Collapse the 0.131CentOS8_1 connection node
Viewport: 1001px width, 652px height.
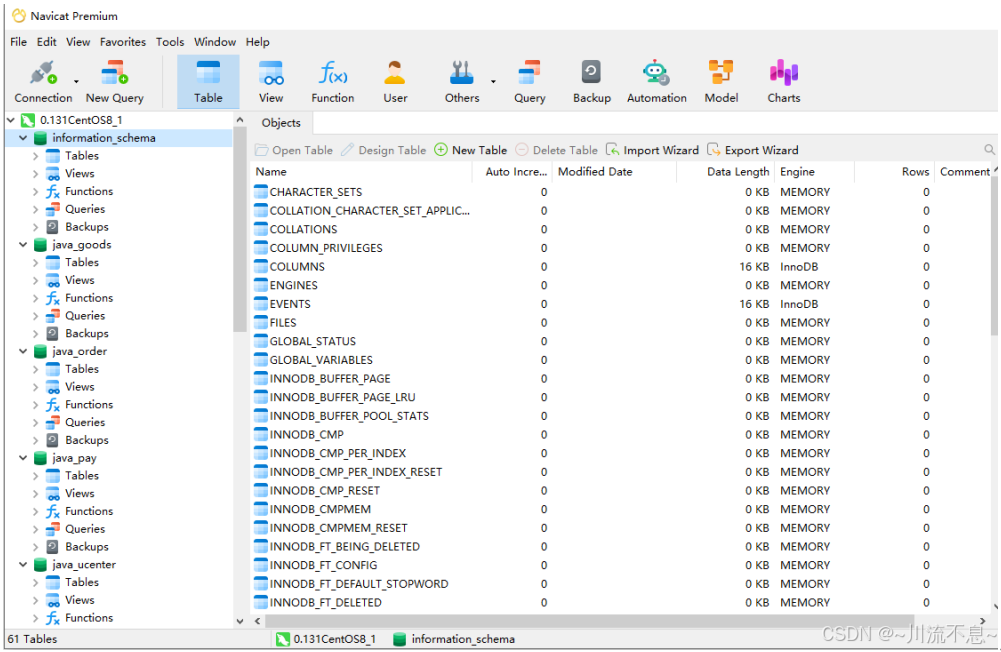coord(11,120)
